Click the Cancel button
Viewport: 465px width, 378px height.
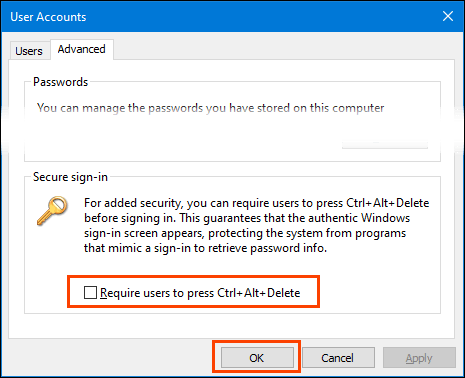click(338, 358)
